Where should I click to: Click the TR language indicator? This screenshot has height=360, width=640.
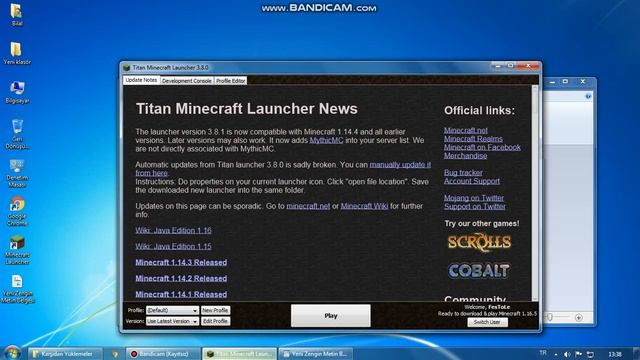[543, 353]
